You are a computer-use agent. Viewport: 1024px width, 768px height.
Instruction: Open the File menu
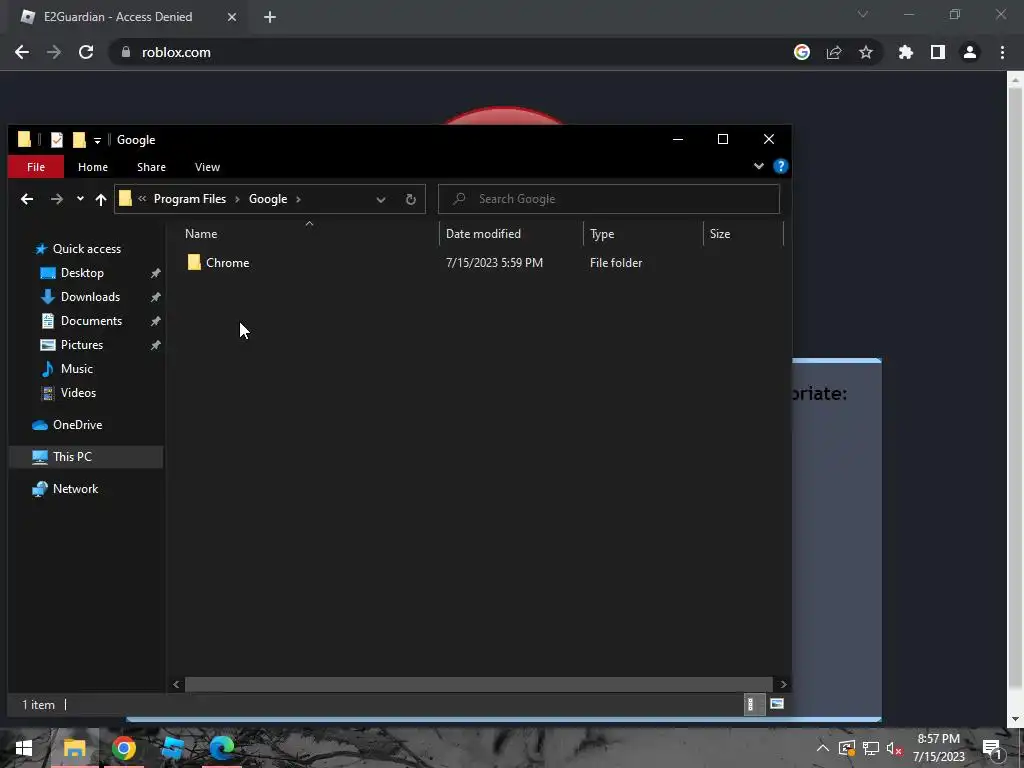36,167
